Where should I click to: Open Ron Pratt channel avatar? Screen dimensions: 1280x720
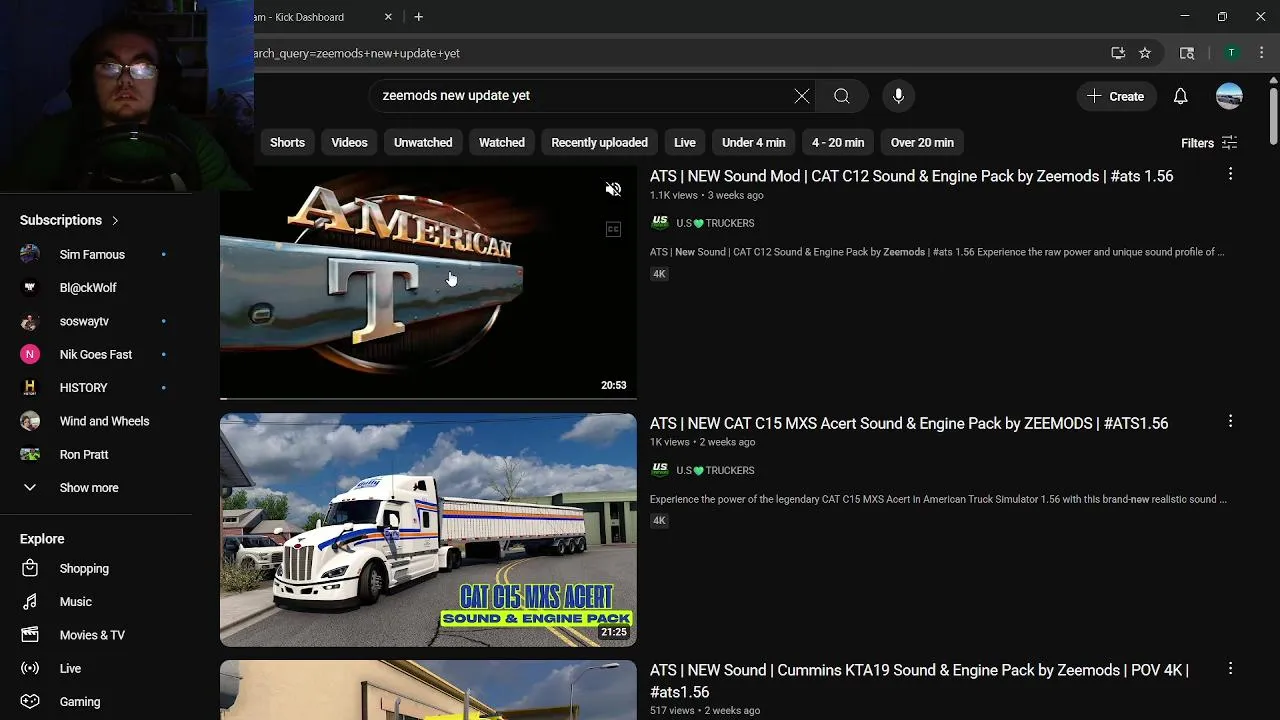pyautogui.click(x=30, y=454)
